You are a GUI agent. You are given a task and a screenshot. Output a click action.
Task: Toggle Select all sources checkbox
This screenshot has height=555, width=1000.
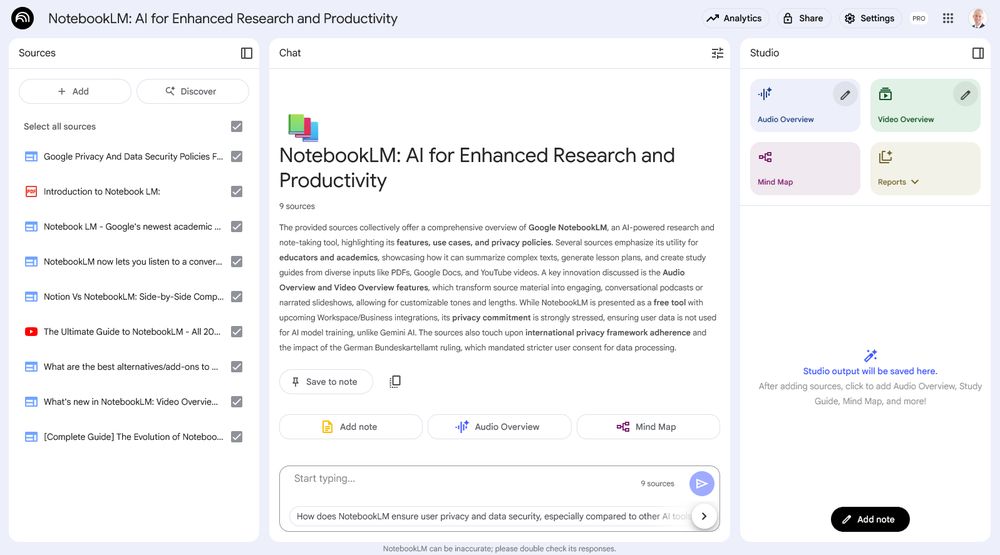[237, 127]
